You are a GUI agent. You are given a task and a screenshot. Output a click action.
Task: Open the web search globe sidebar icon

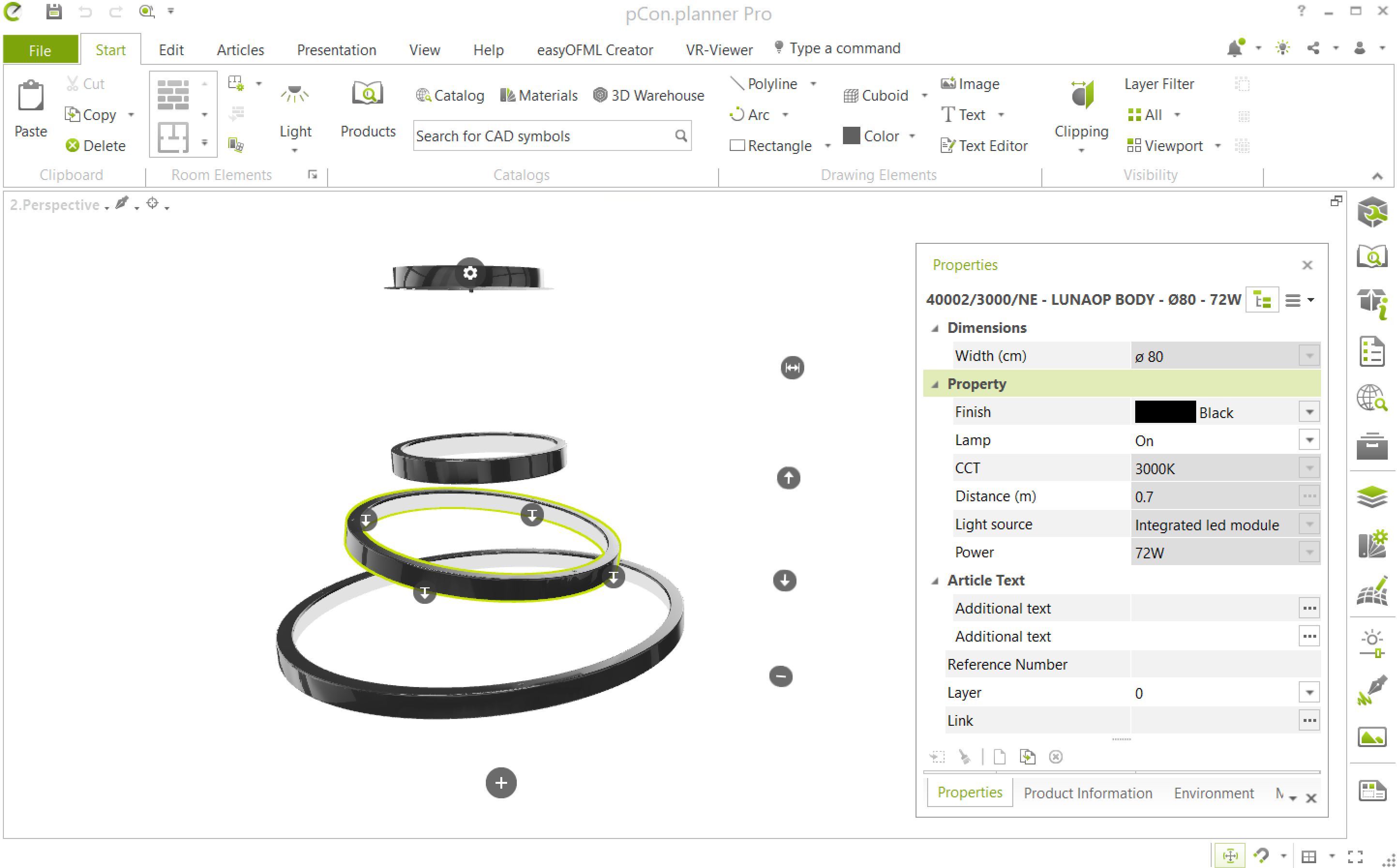1372,397
